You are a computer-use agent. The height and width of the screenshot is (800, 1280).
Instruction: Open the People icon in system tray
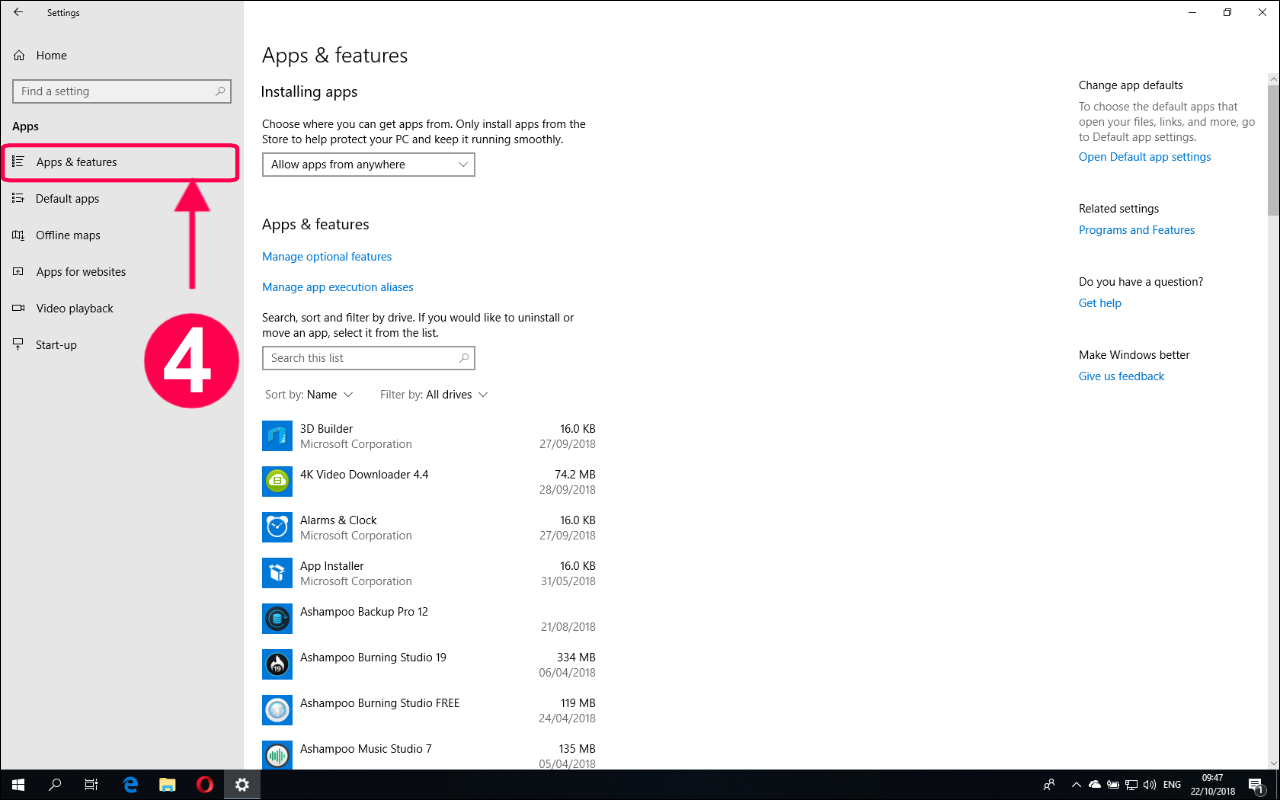coord(1049,785)
